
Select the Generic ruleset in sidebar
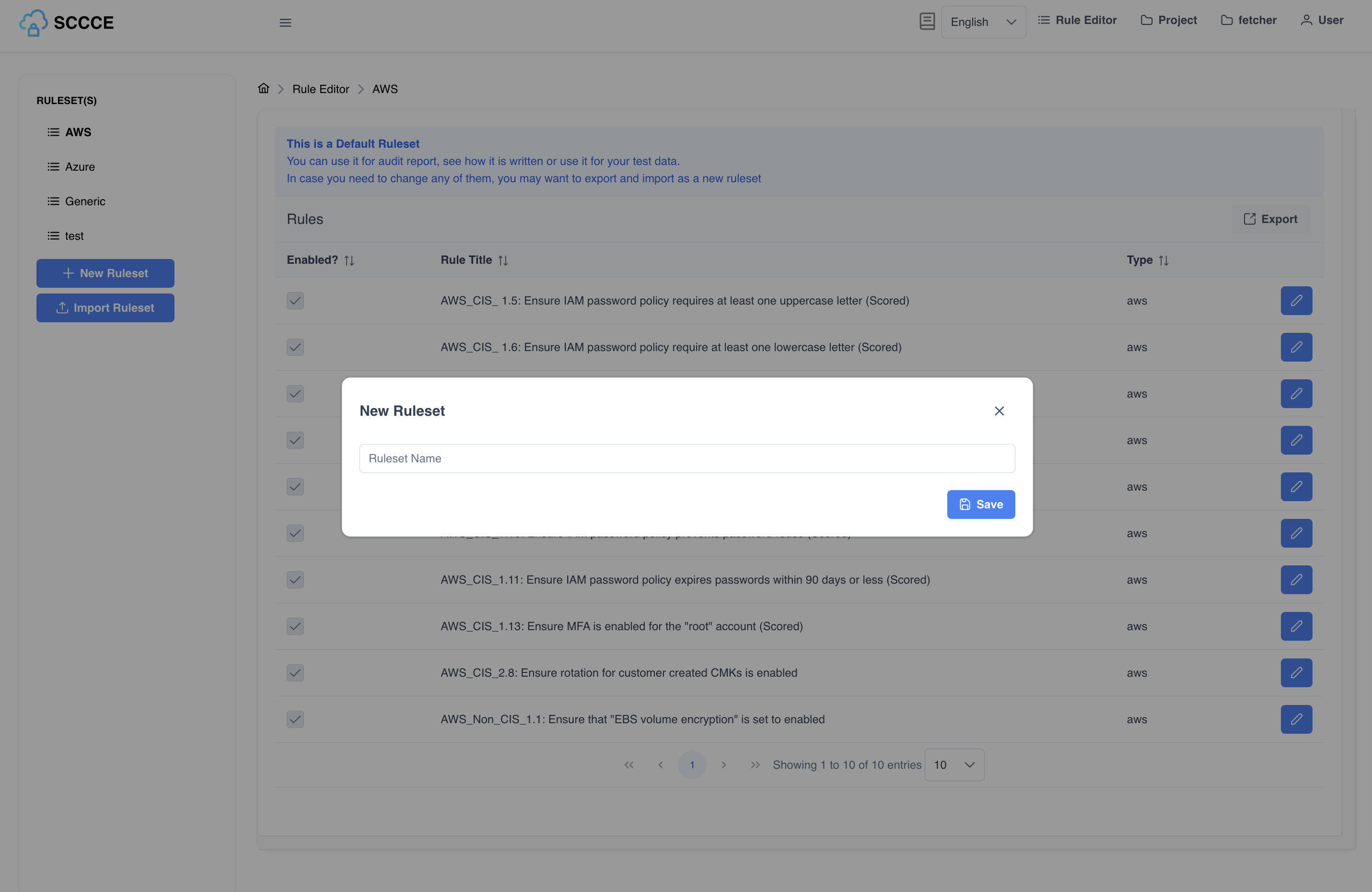coord(76,201)
